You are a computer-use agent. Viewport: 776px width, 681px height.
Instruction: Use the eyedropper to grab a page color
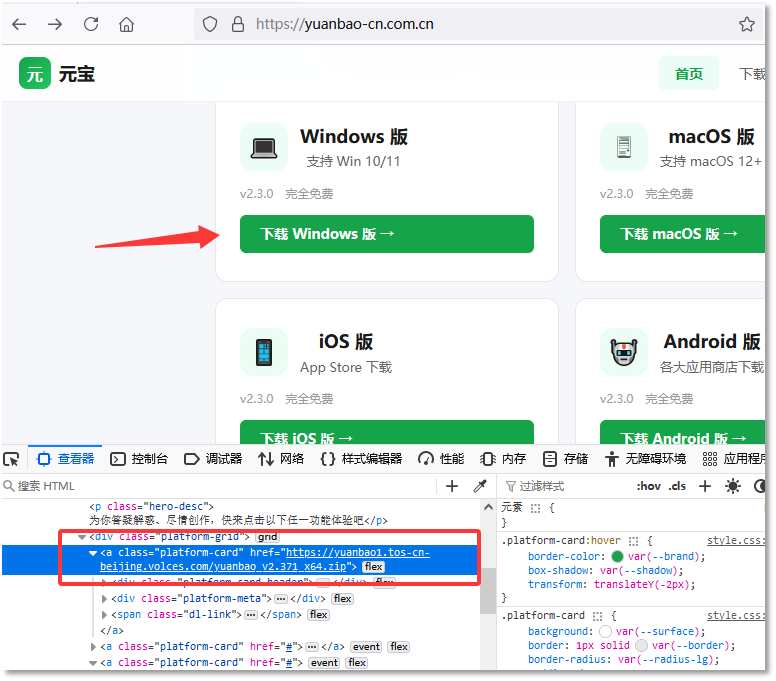tap(480, 486)
